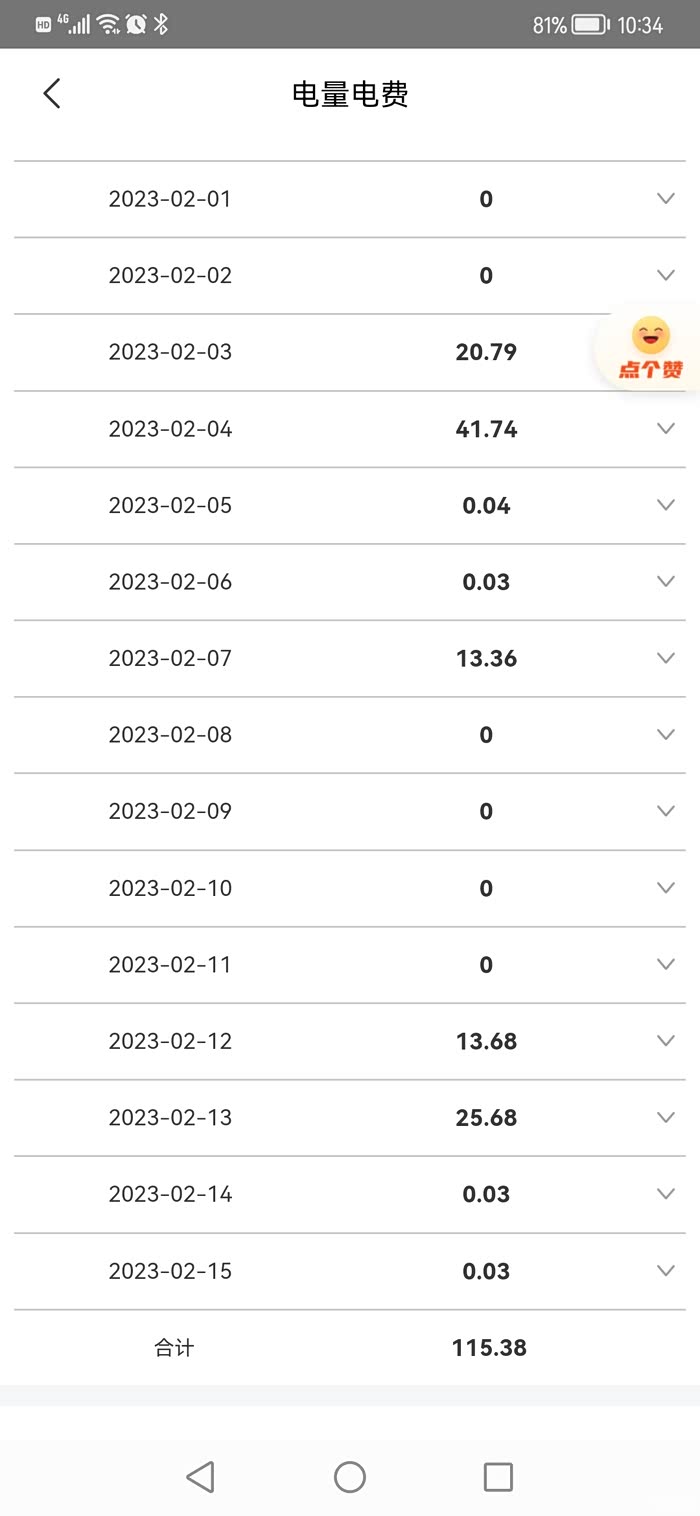The height and width of the screenshot is (1516, 700).
Task: Expand the 2023-02-09 row chevron
Action: click(x=666, y=811)
